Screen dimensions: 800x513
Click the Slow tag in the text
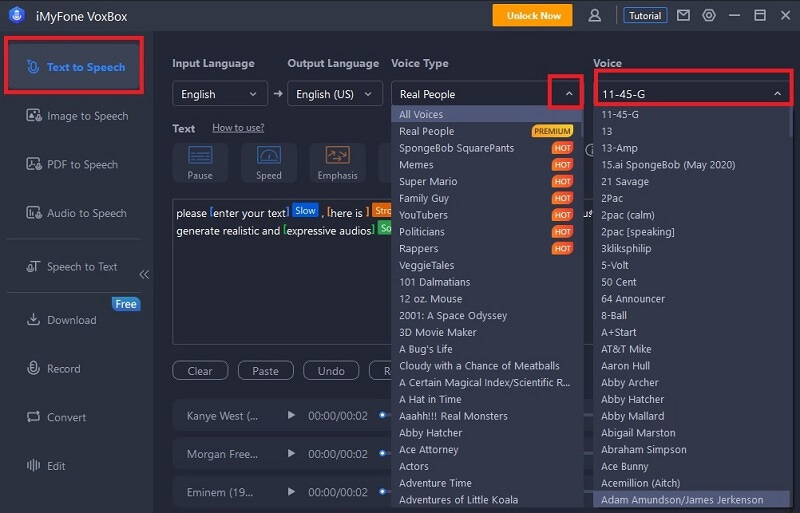305,211
